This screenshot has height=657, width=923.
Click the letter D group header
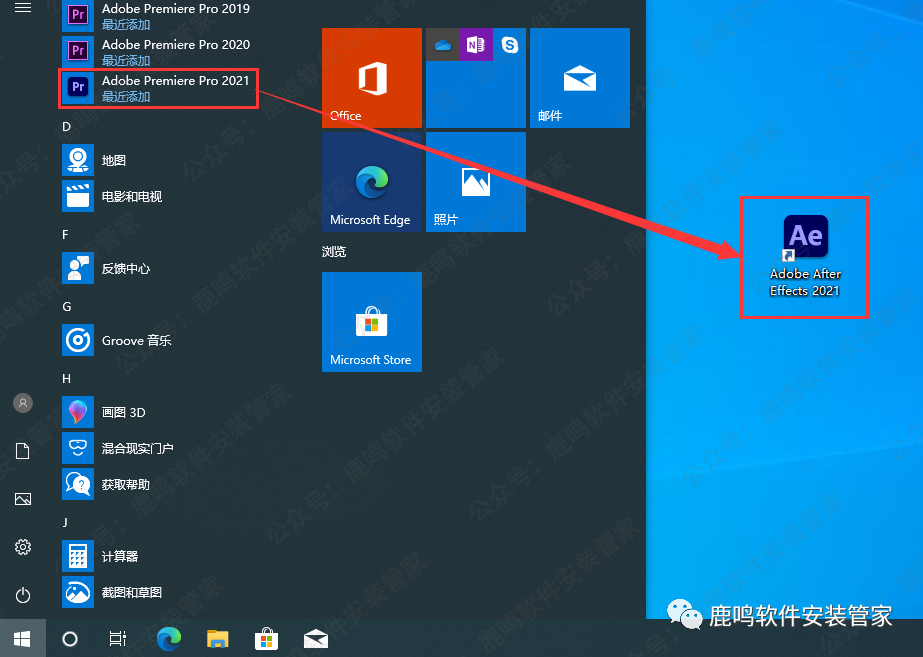pos(67,127)
